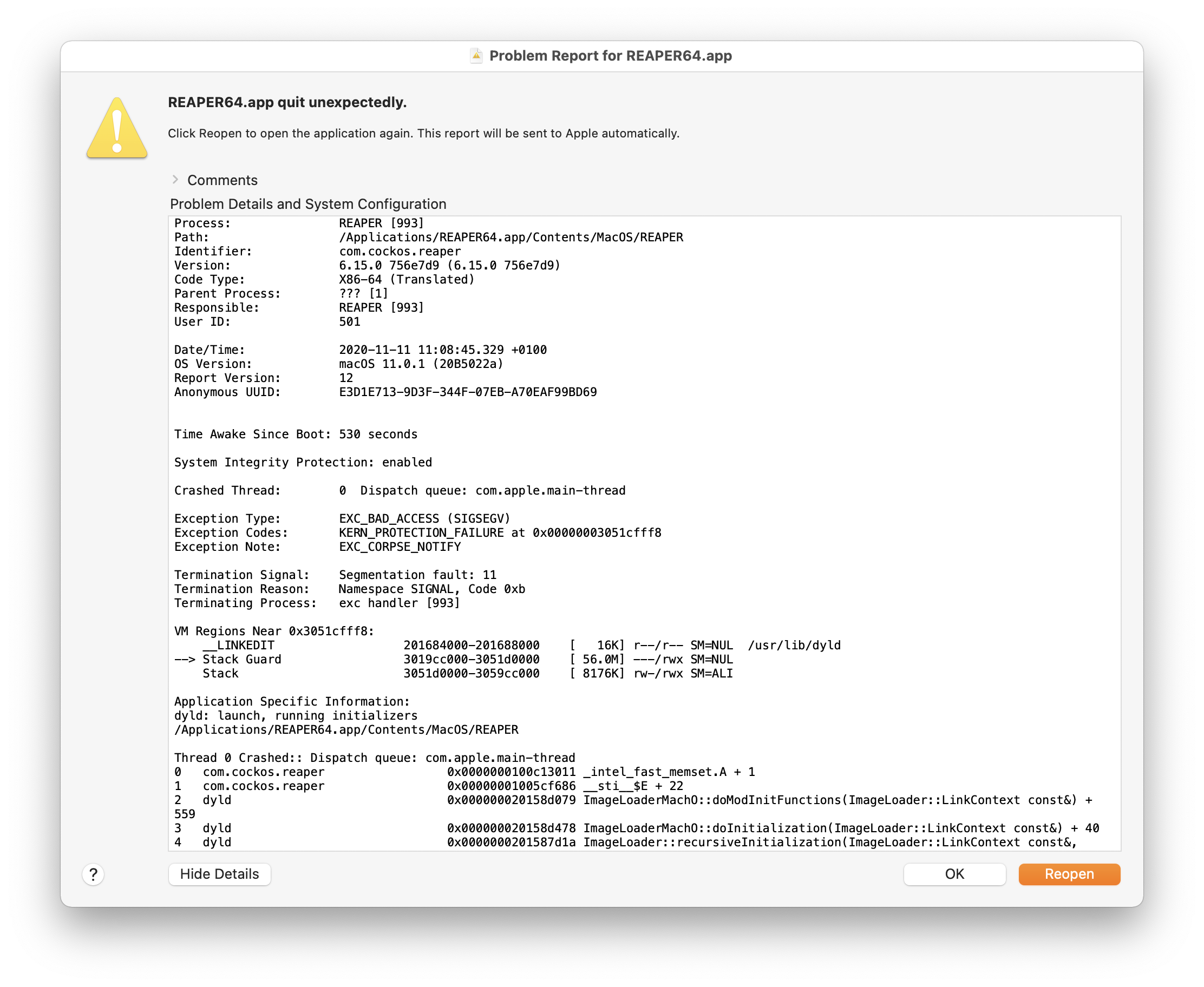Click the 'X86-64 (Translated)' code type
Viewport: 1204px width, 987px height.
coord(407,279)
